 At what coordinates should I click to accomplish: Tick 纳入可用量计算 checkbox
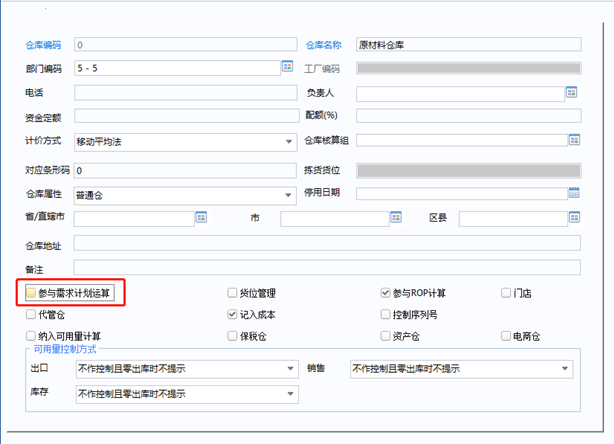point(31,336)
